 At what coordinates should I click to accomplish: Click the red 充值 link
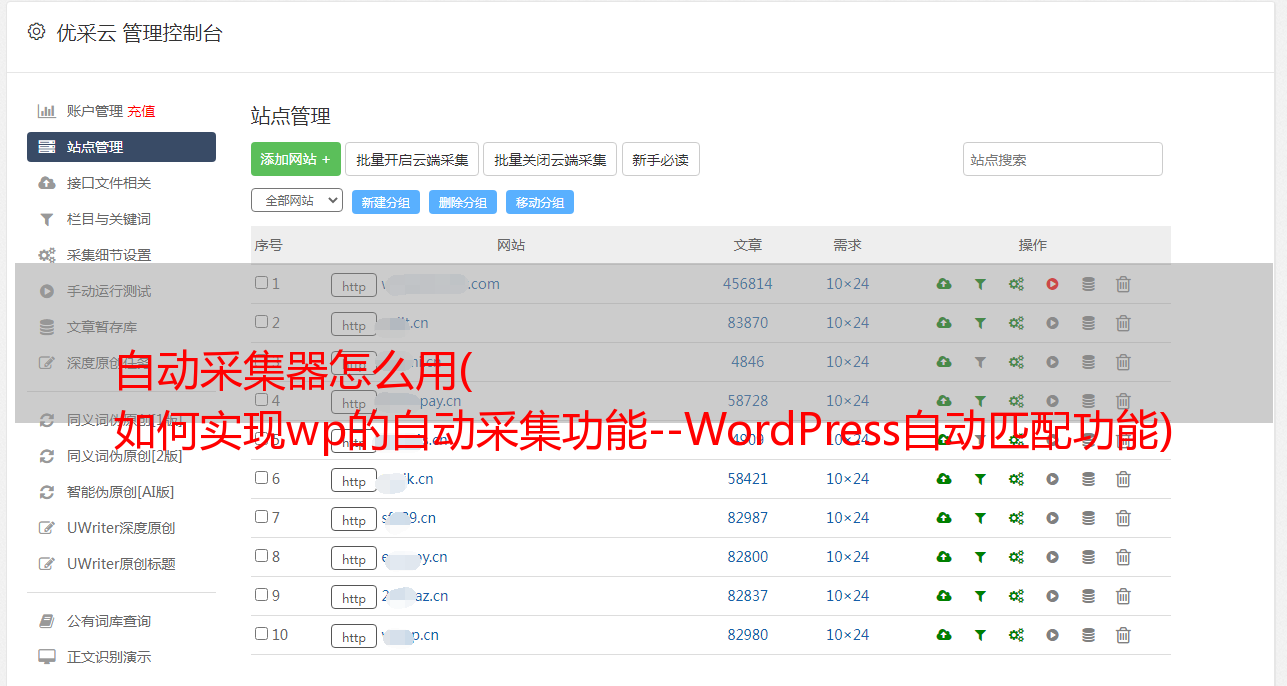141,111
